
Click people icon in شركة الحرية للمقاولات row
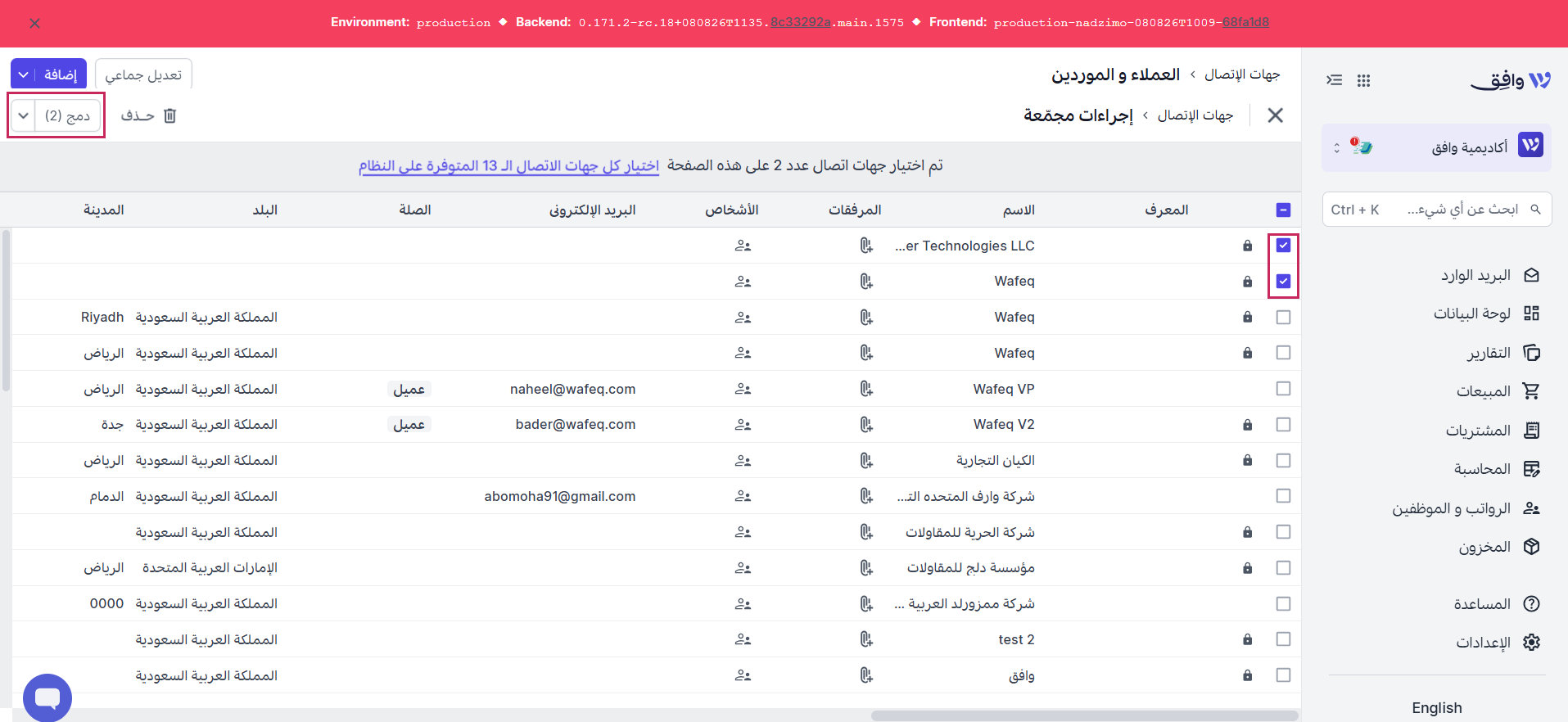point(743,532)
